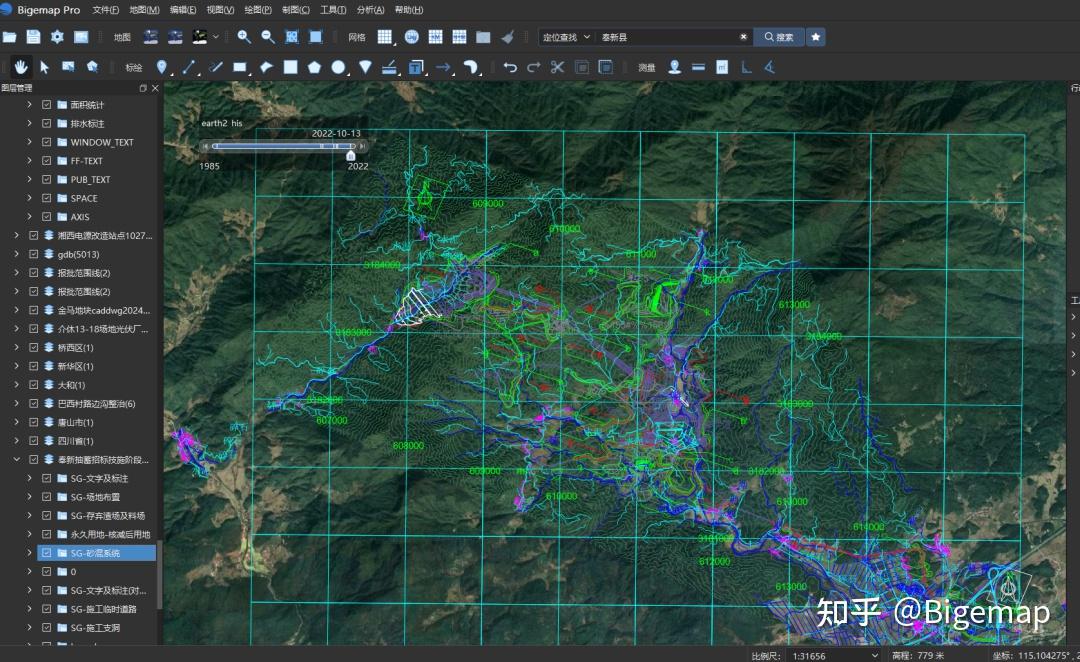Select the curved arrow drawing tool
This screenshot has width=1080, height=662.
tap(470, 67)
